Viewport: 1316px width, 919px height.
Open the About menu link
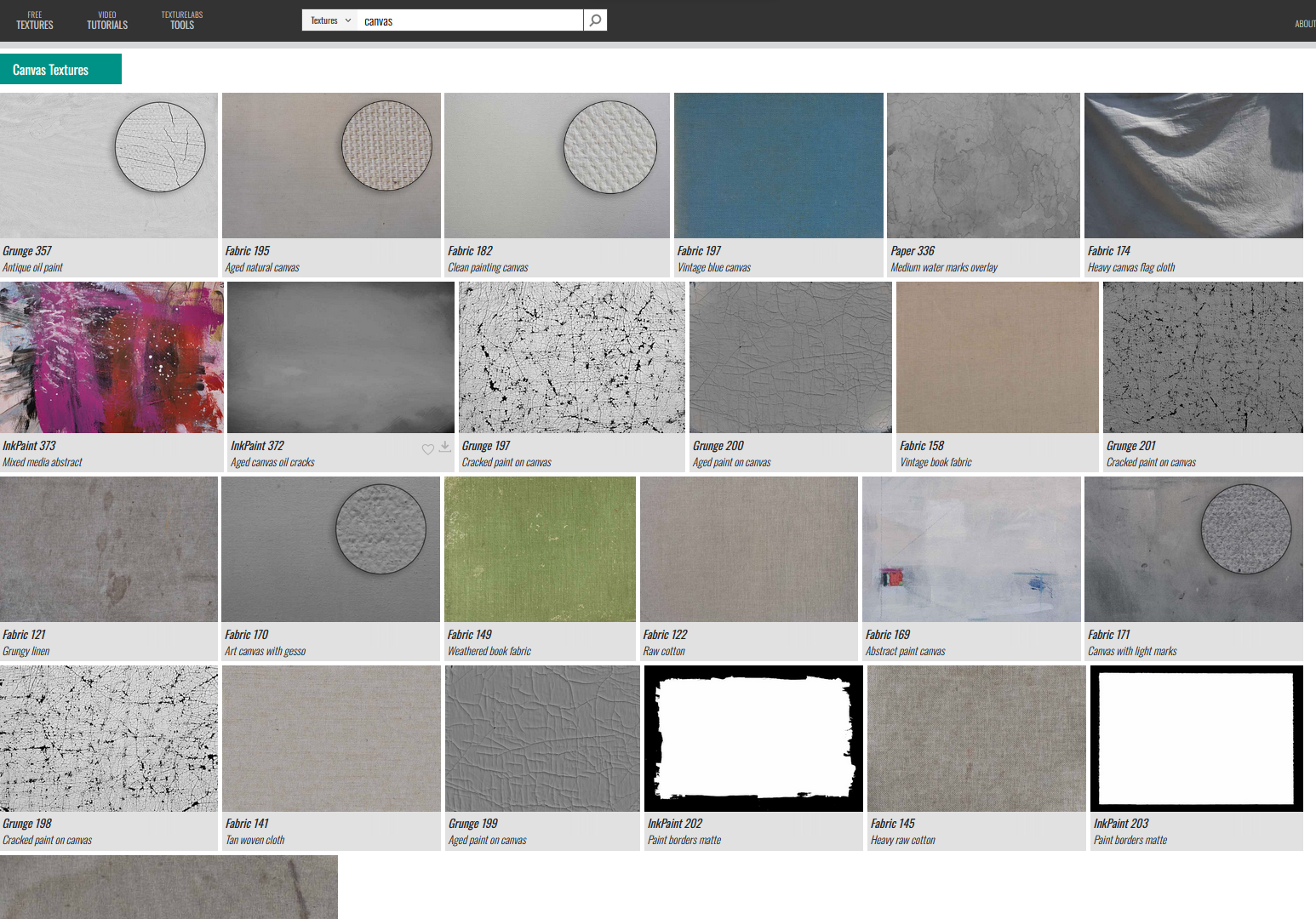(1305, 24)
